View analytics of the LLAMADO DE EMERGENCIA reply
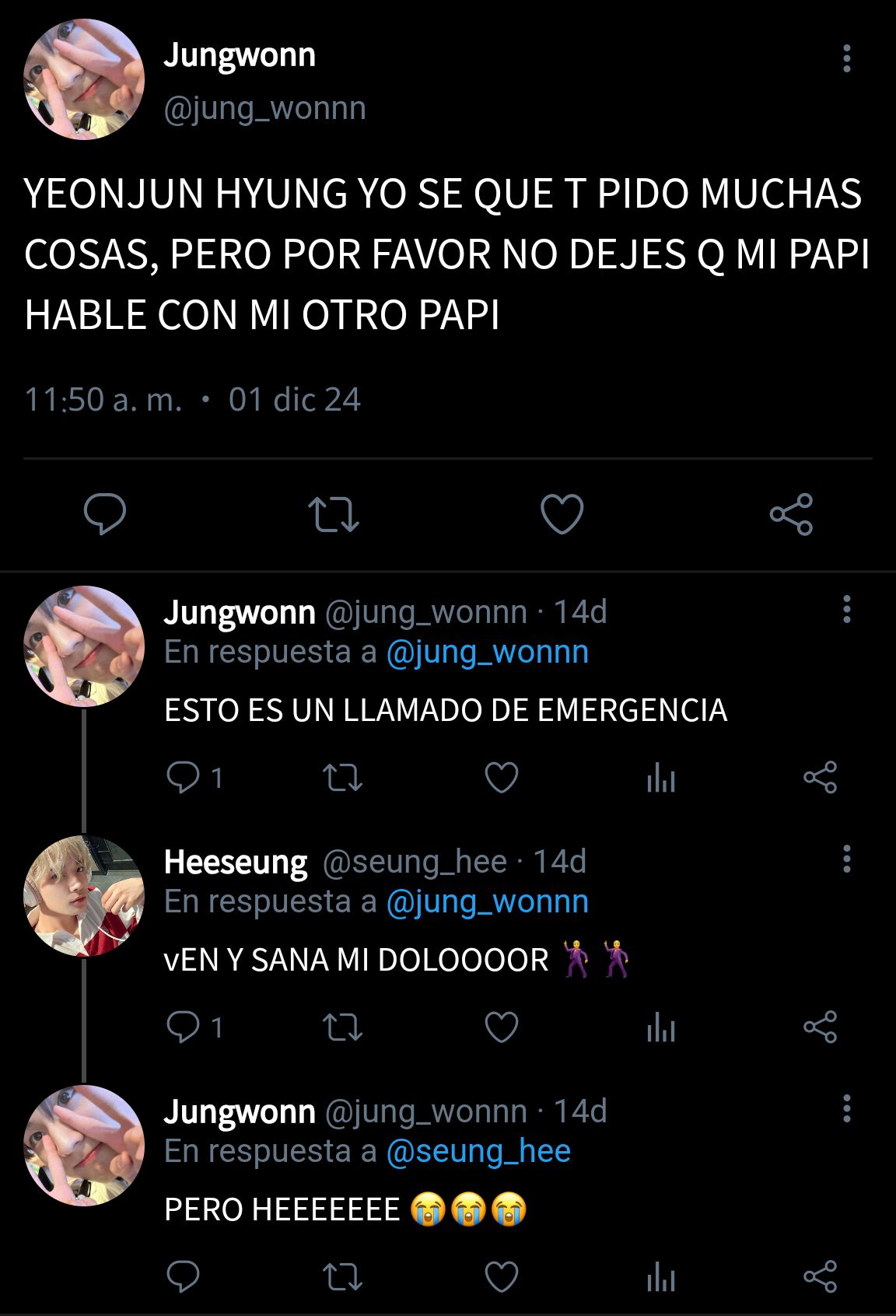The height and width of the screenshot is (1316, 896). tap(661, 777)
